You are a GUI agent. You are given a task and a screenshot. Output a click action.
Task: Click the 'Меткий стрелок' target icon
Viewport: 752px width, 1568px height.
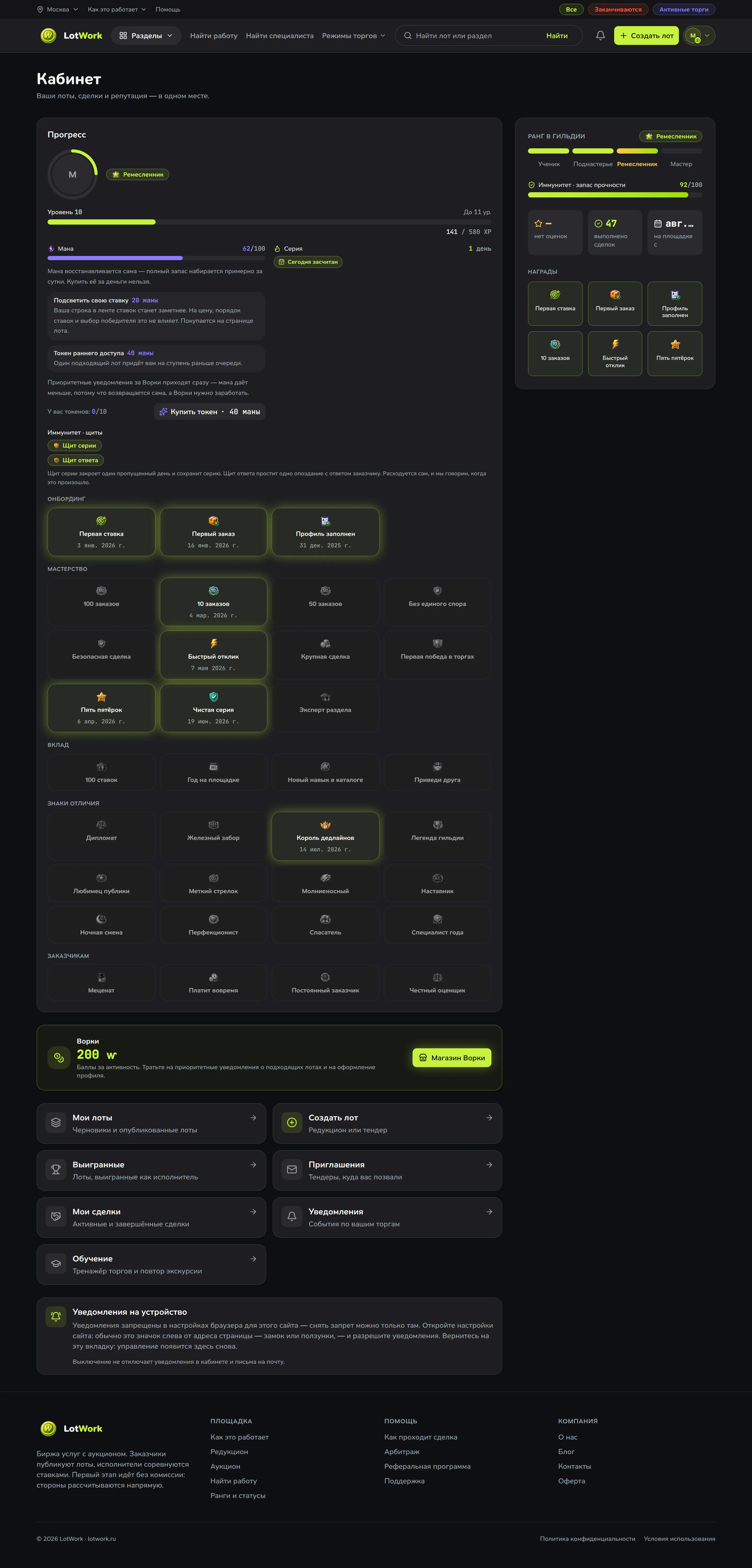(x=214, y=878)
